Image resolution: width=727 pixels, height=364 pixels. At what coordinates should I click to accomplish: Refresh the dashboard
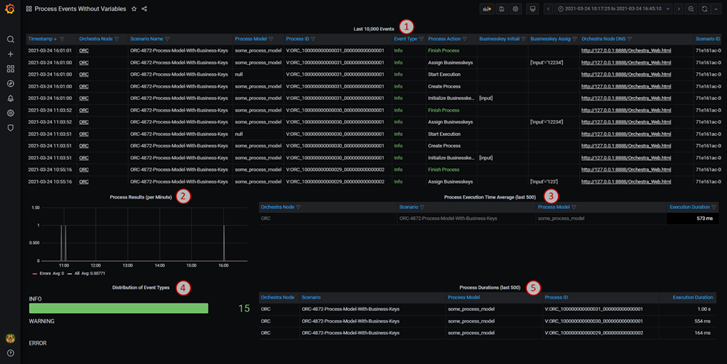click(x=704, y=9)
